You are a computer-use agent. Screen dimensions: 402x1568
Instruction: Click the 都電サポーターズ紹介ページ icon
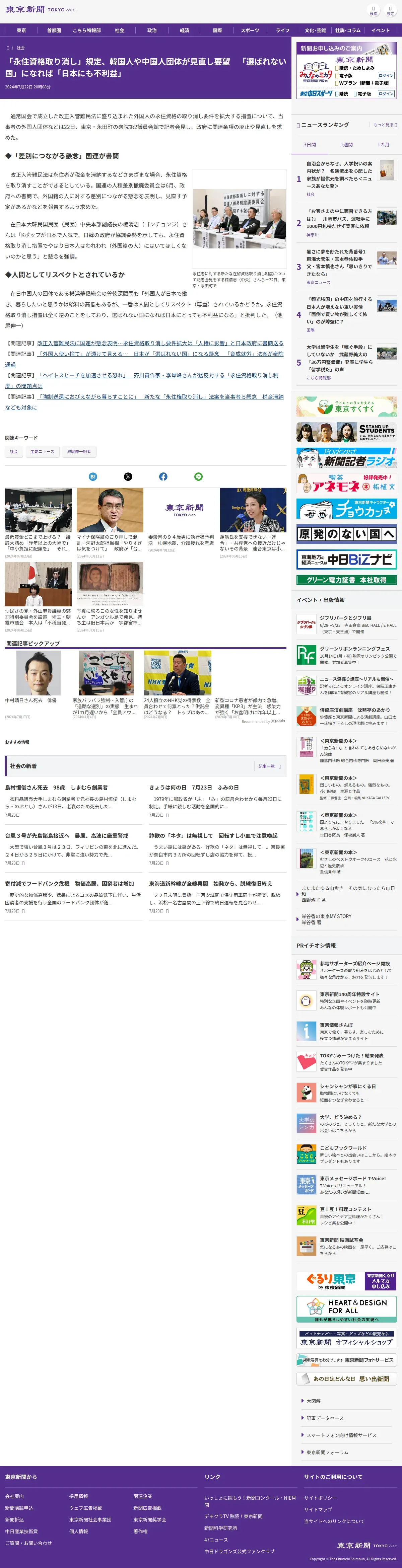tap(306, 970)
